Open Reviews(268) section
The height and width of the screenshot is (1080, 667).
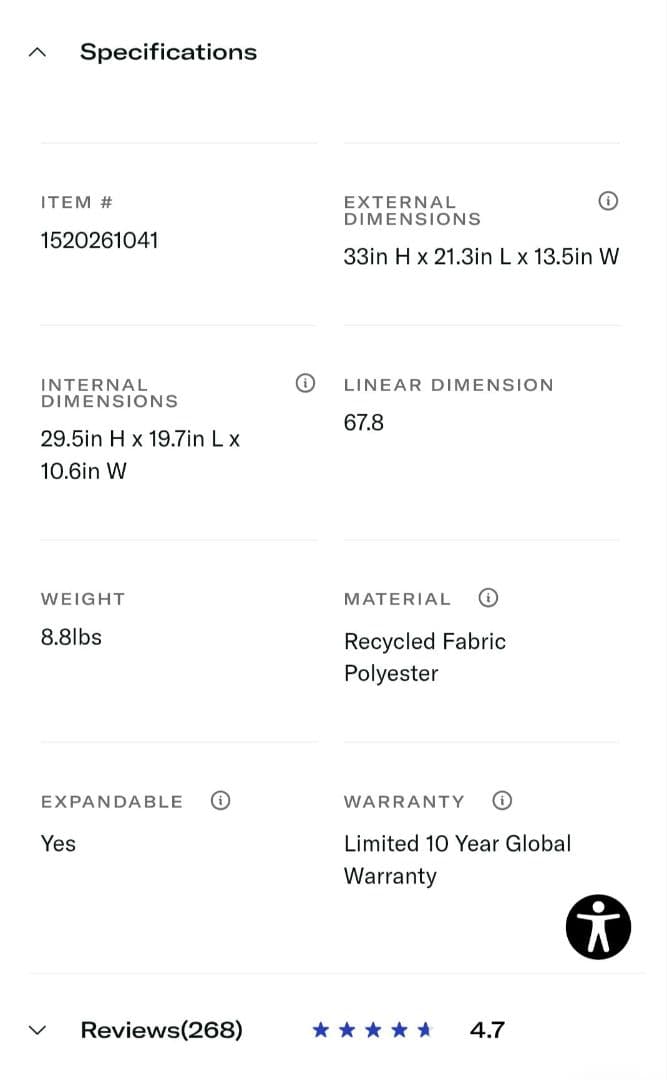(161, 1030)
